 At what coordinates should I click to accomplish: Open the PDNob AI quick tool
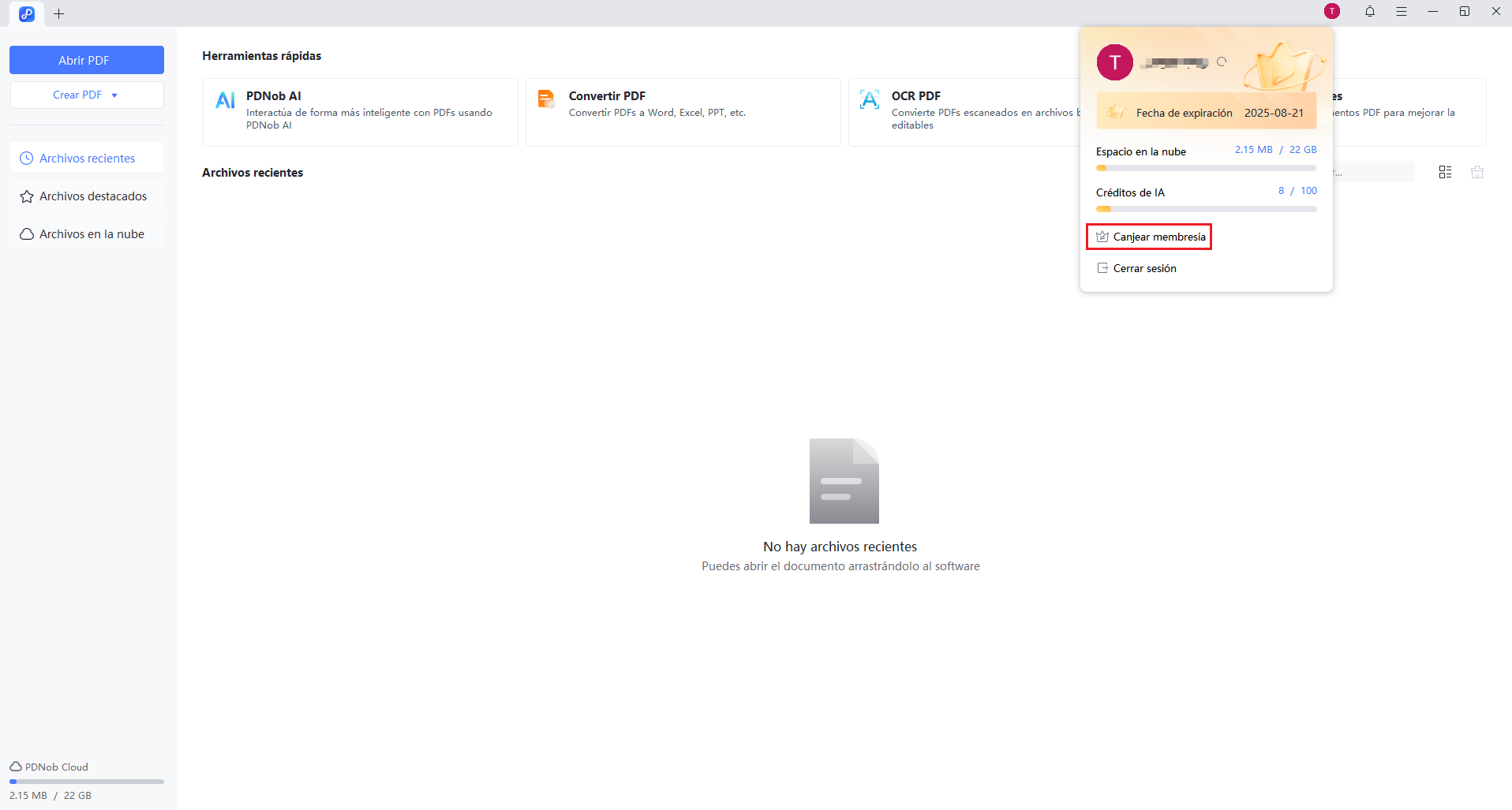pyautogui.click(x=361, y=112)
